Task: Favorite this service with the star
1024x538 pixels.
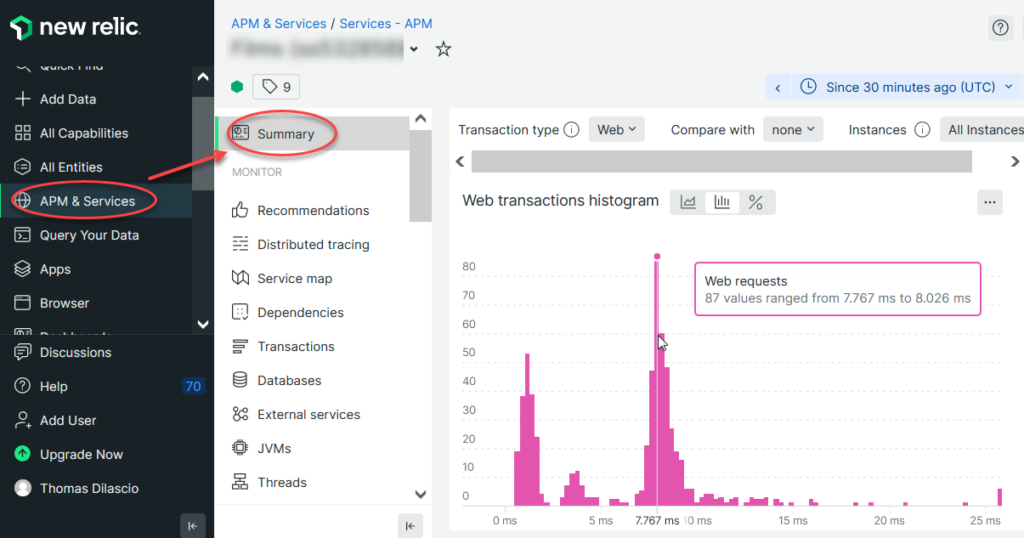Action: [x=443, y=49]
